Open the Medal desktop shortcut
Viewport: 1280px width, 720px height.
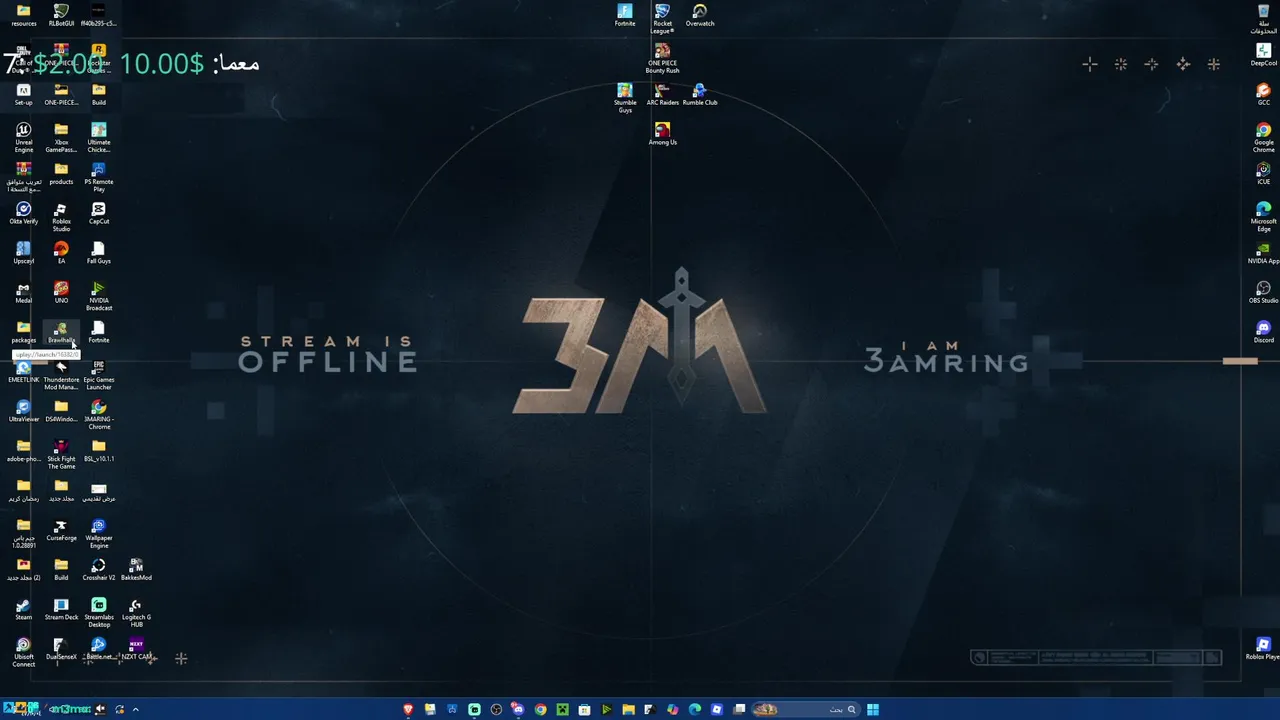pyautogui.click(x=23, y=292)
